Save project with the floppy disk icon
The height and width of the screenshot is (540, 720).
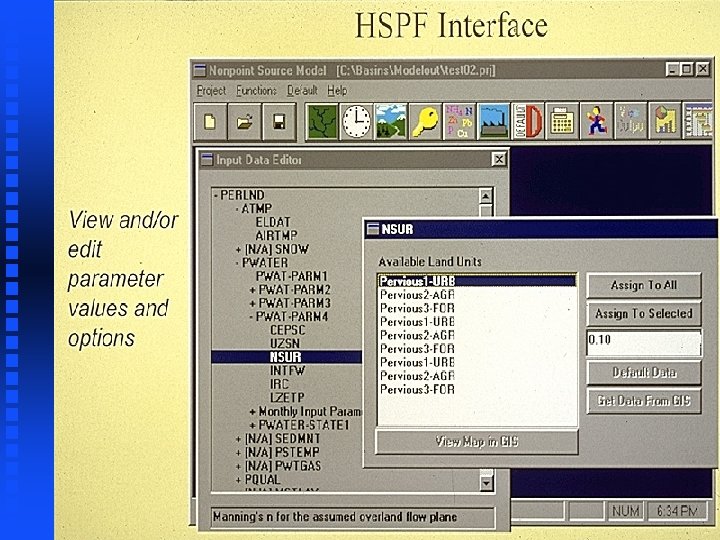click(279, 122)
